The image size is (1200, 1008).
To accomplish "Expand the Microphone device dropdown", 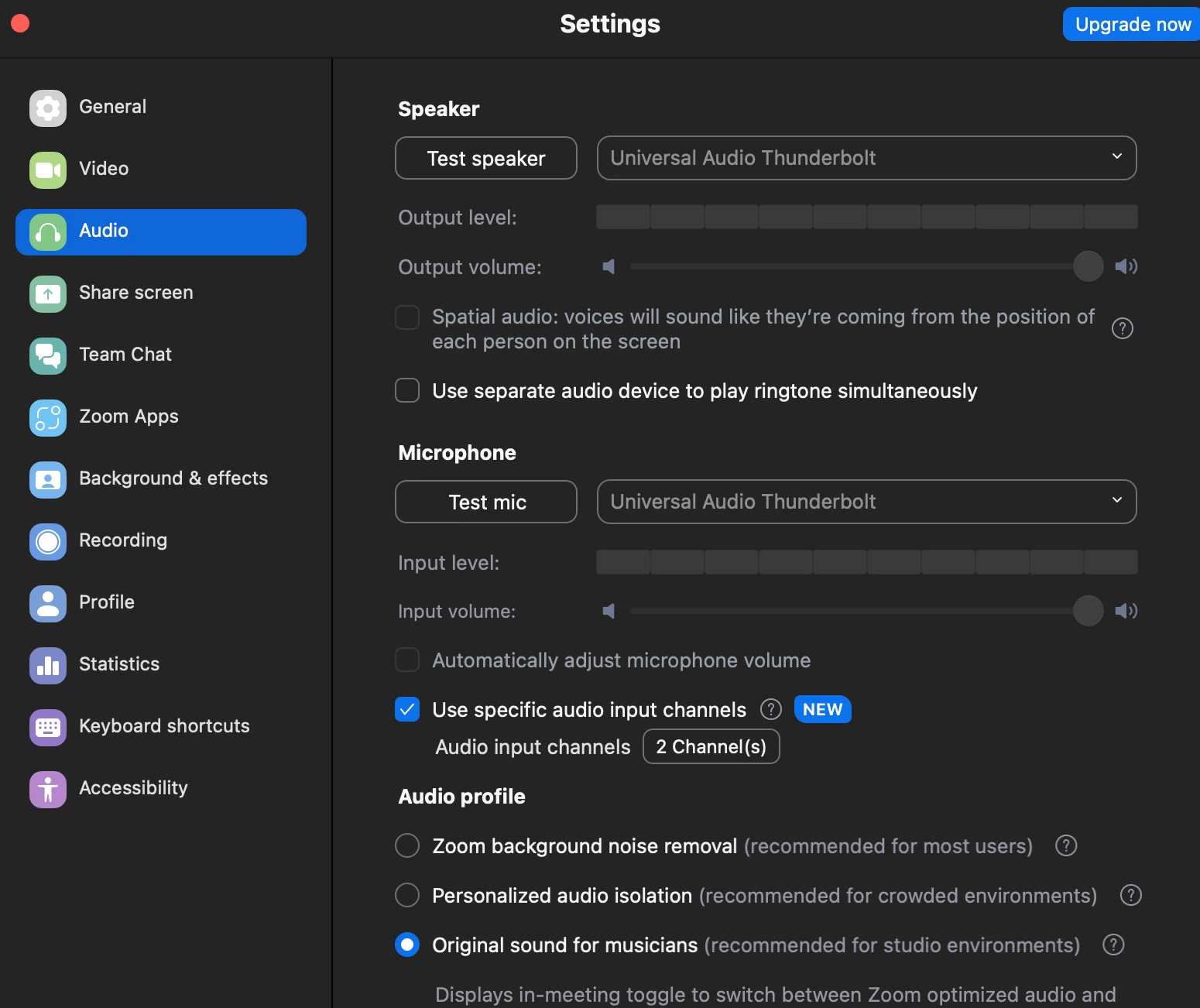I will [866, 502].
